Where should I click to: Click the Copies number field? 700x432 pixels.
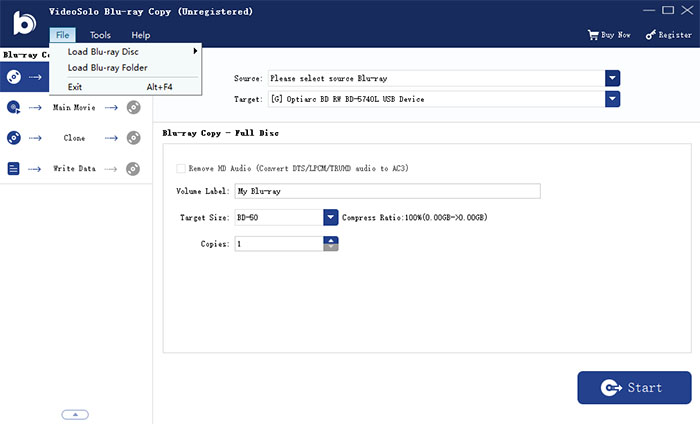coord(279,244)
